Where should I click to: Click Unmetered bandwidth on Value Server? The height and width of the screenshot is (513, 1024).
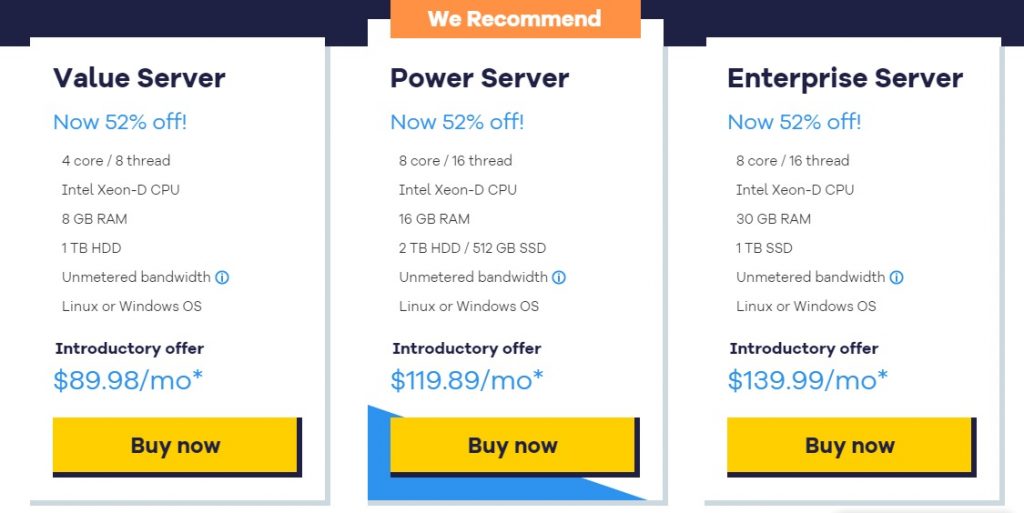[136, 277]
